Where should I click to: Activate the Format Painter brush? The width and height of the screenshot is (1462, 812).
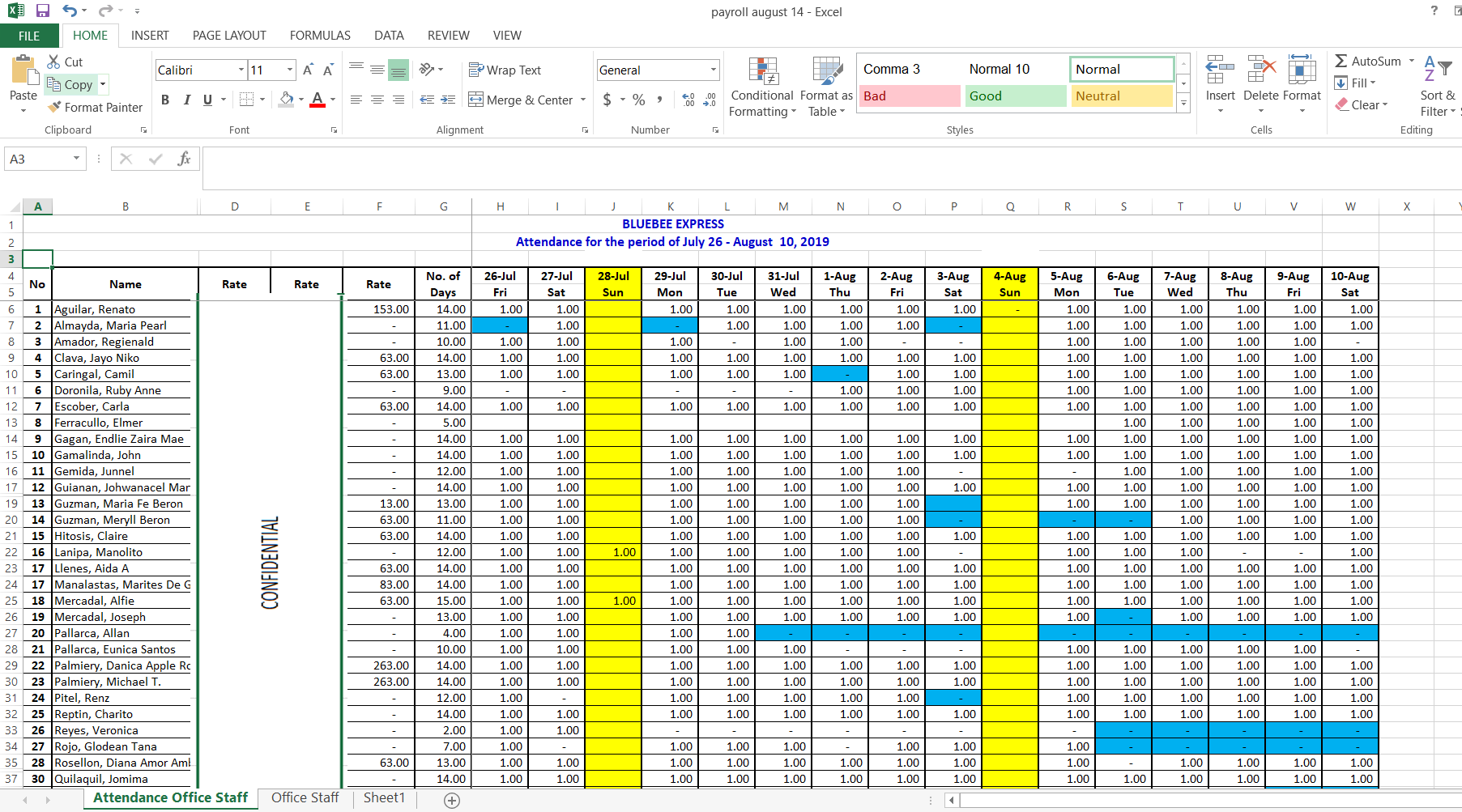pos(95,107)
